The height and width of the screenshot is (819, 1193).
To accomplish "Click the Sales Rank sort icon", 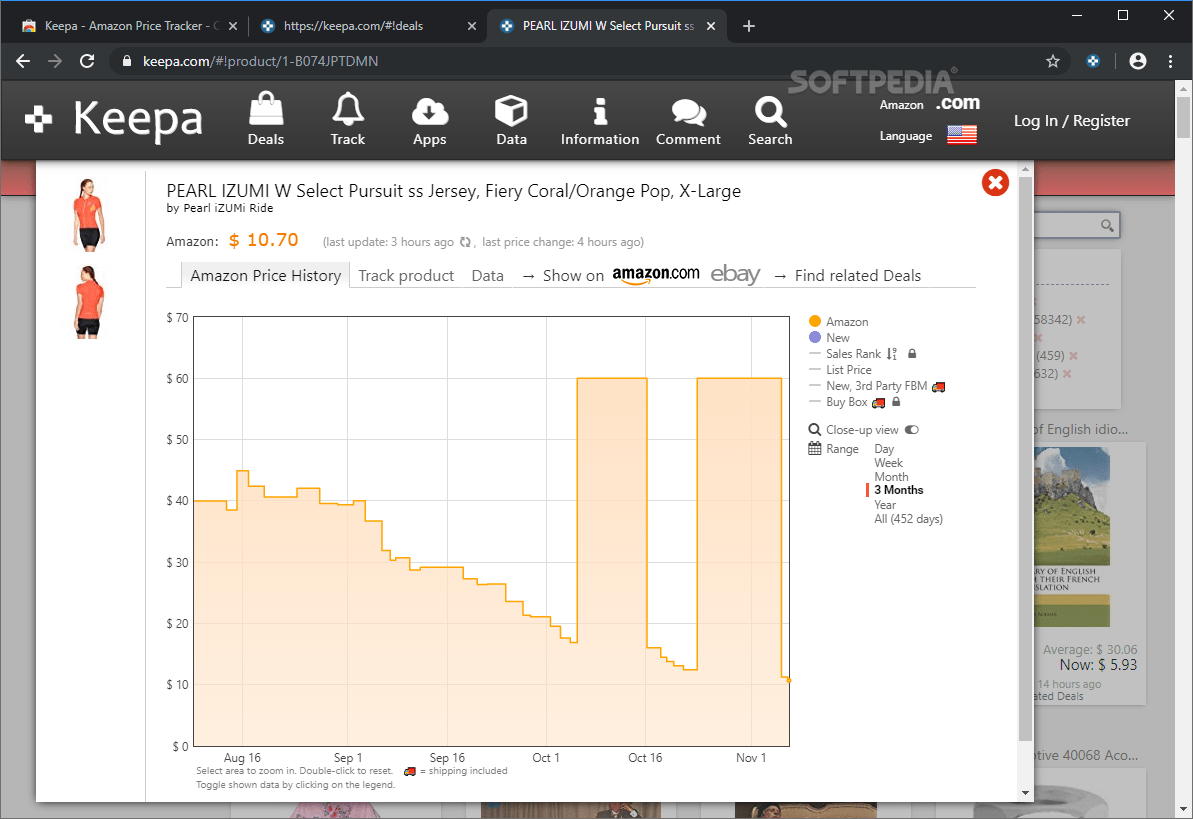I will (x=892, y=354).
